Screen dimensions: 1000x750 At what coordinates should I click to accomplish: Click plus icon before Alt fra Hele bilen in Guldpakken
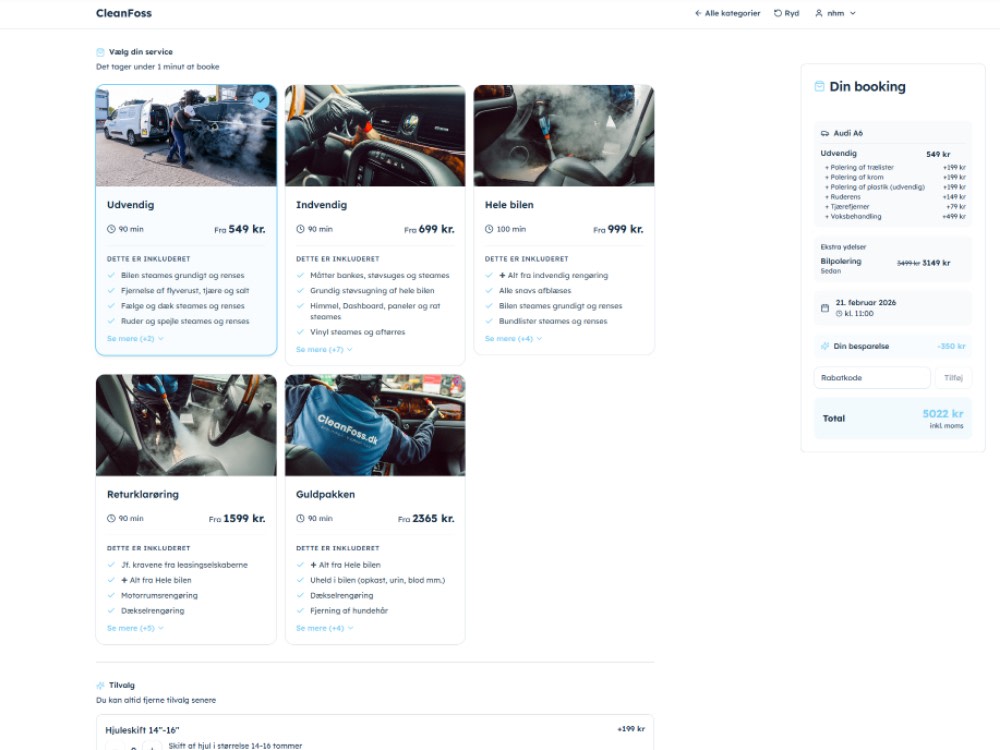tap(313, 565)
